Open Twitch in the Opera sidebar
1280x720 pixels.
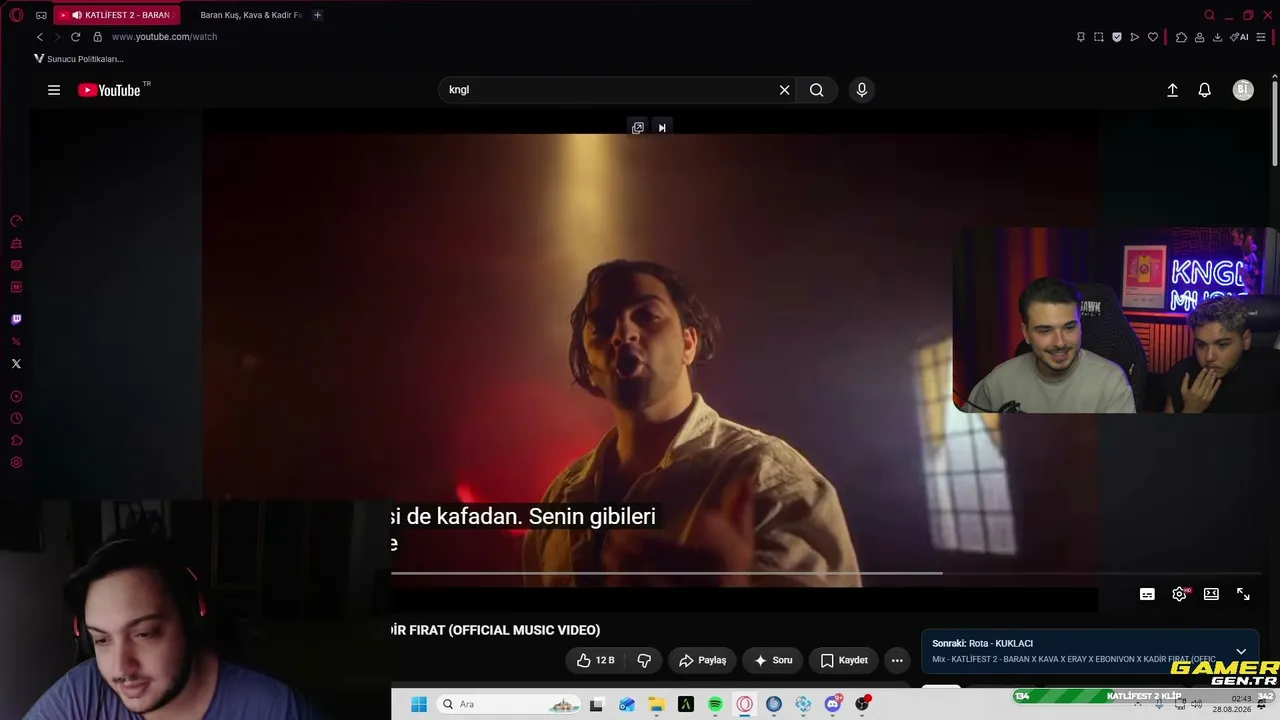pos(16,320)
